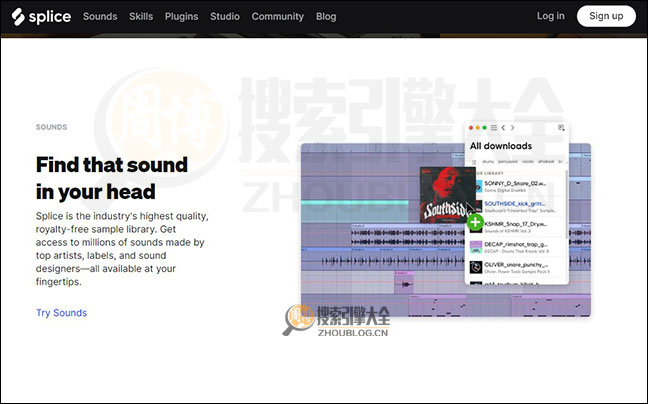
Task: Follow the Try Sounds link
Action: point(62,313)
